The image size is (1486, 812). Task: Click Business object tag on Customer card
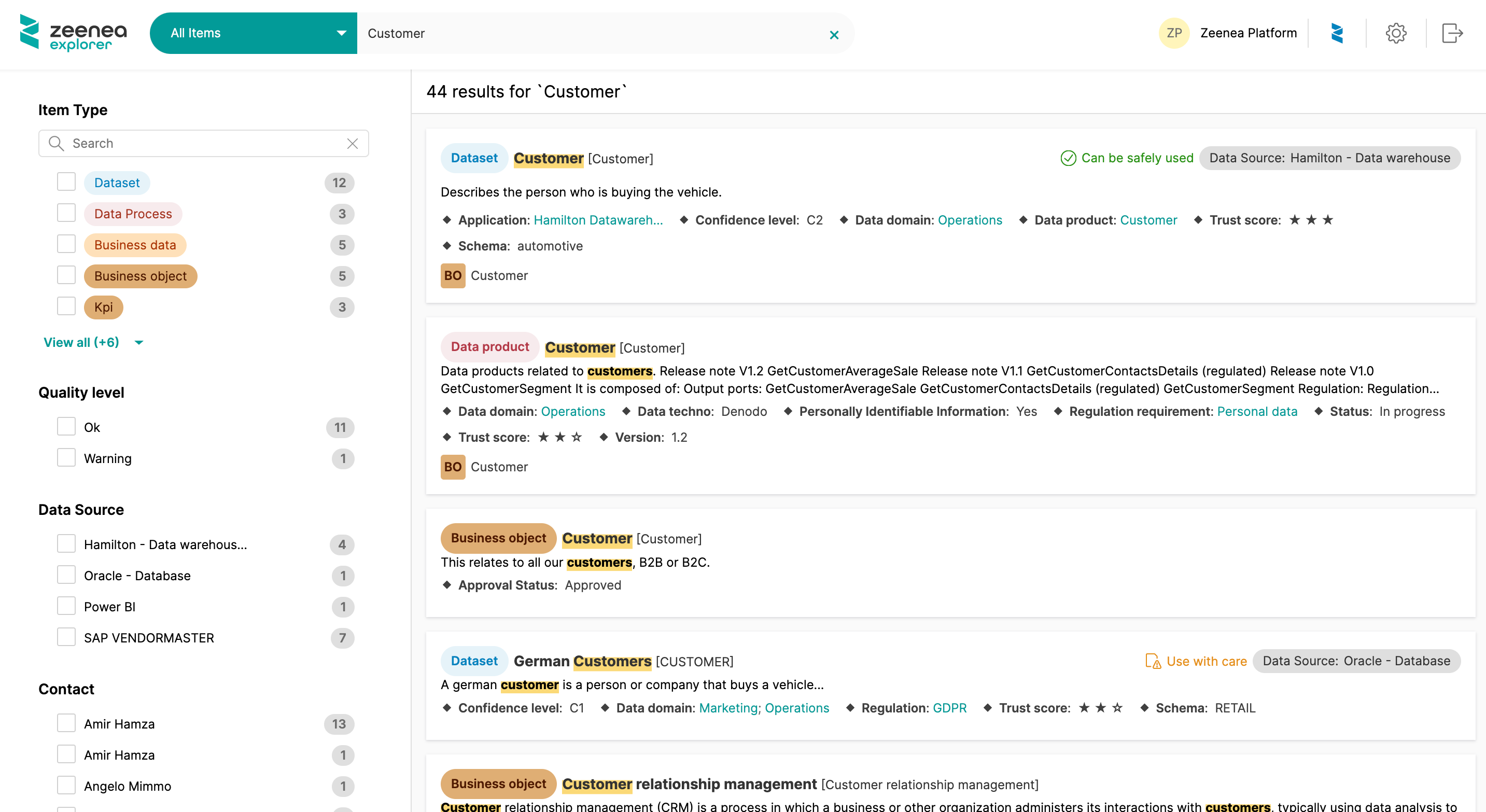[498, 538]
